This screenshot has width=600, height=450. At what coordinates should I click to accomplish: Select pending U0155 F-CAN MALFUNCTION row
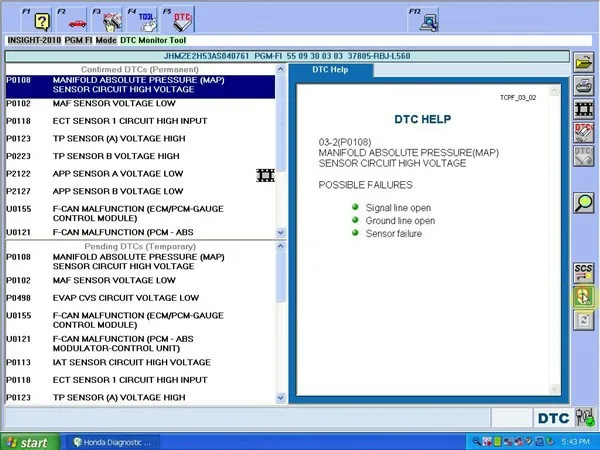tap(140, 320)
